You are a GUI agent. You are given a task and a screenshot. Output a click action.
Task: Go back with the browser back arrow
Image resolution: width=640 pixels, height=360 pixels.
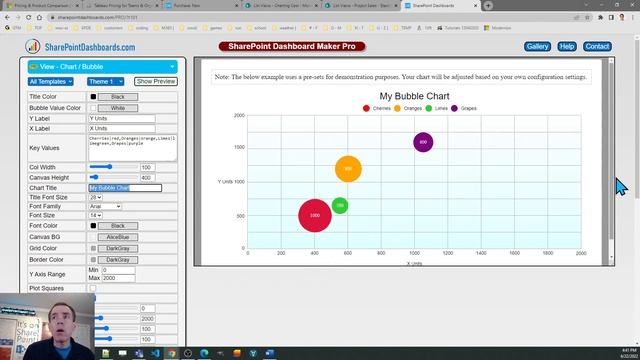(7, 18)
